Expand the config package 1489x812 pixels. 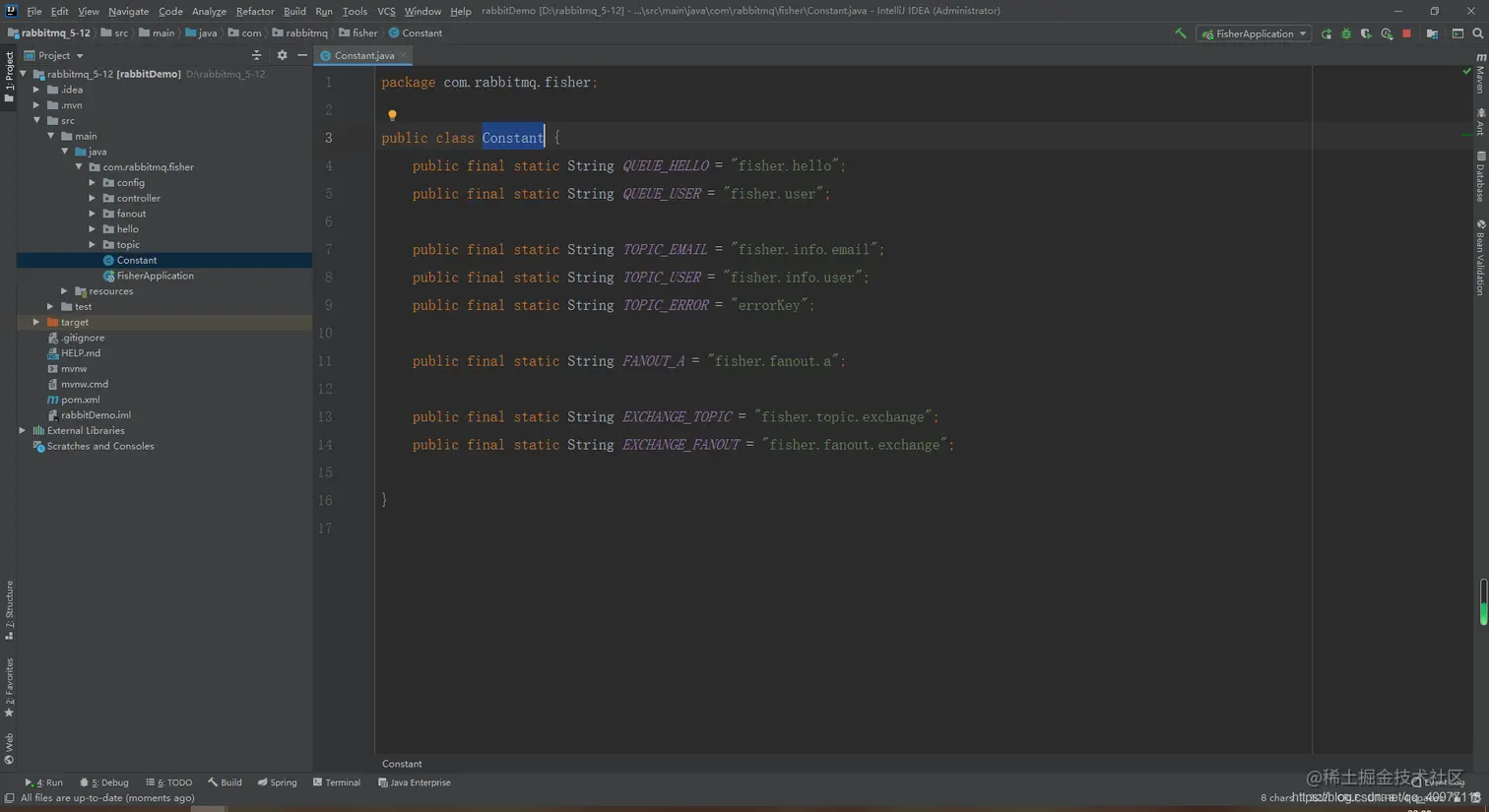point(93,182)
